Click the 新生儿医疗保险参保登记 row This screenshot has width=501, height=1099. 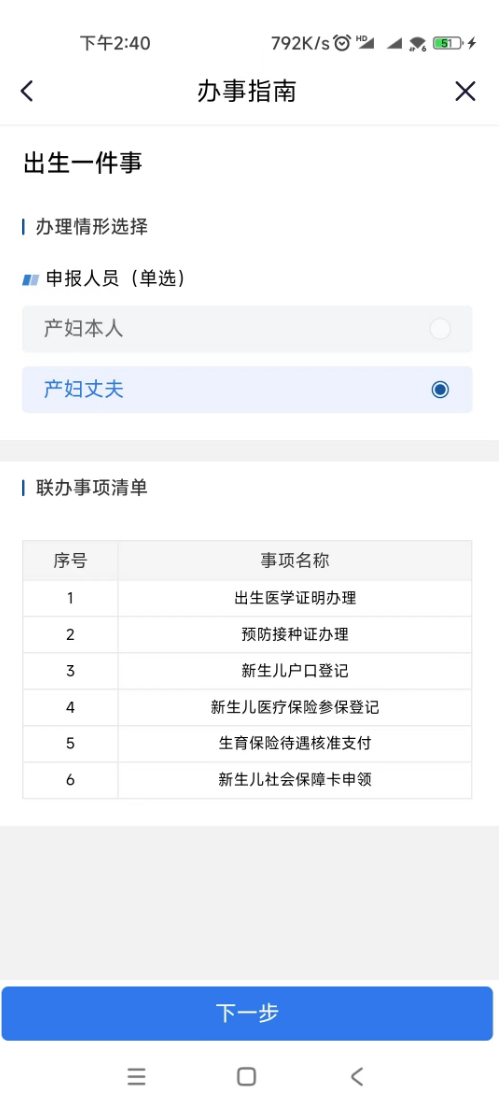point(247,708)
